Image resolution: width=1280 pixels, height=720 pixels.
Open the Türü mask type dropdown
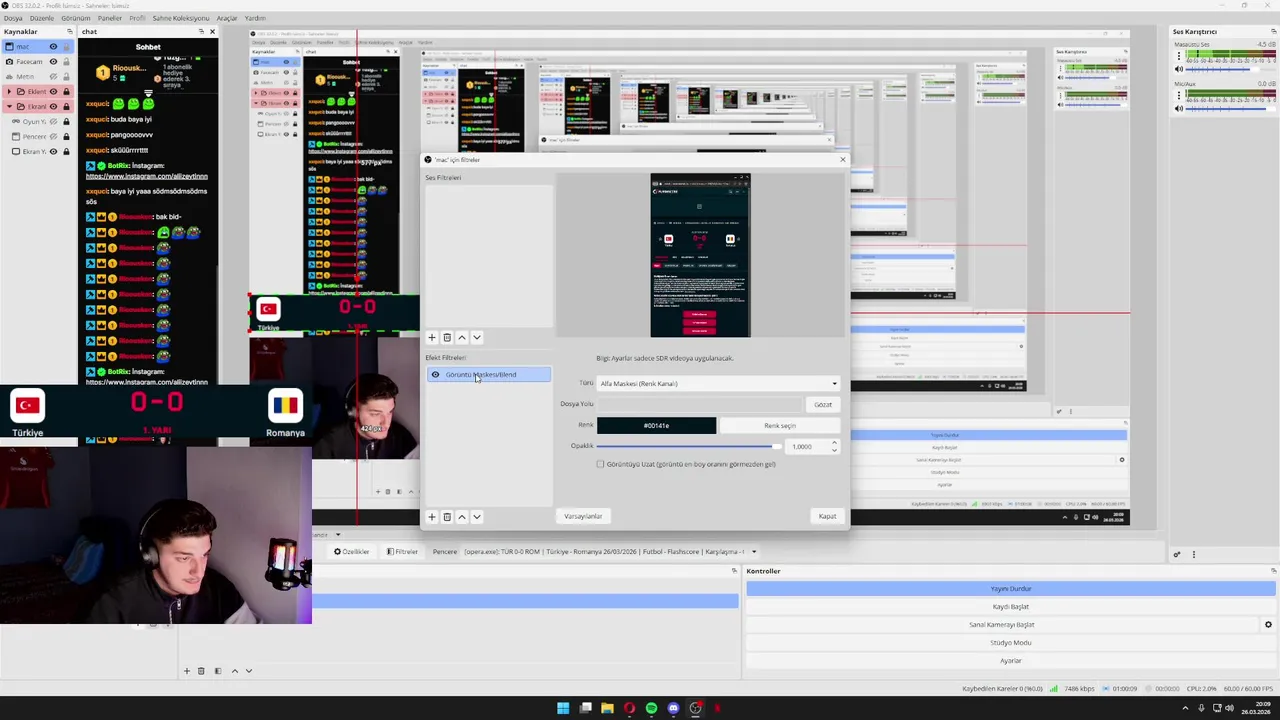(x=718, y=384)
